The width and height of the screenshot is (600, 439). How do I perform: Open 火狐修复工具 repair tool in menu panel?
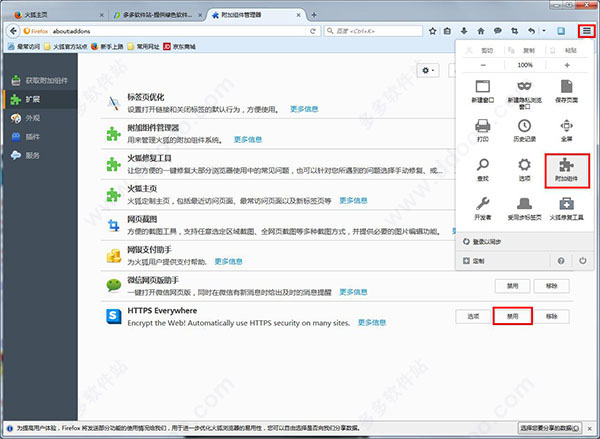click(x=566, y=209)
